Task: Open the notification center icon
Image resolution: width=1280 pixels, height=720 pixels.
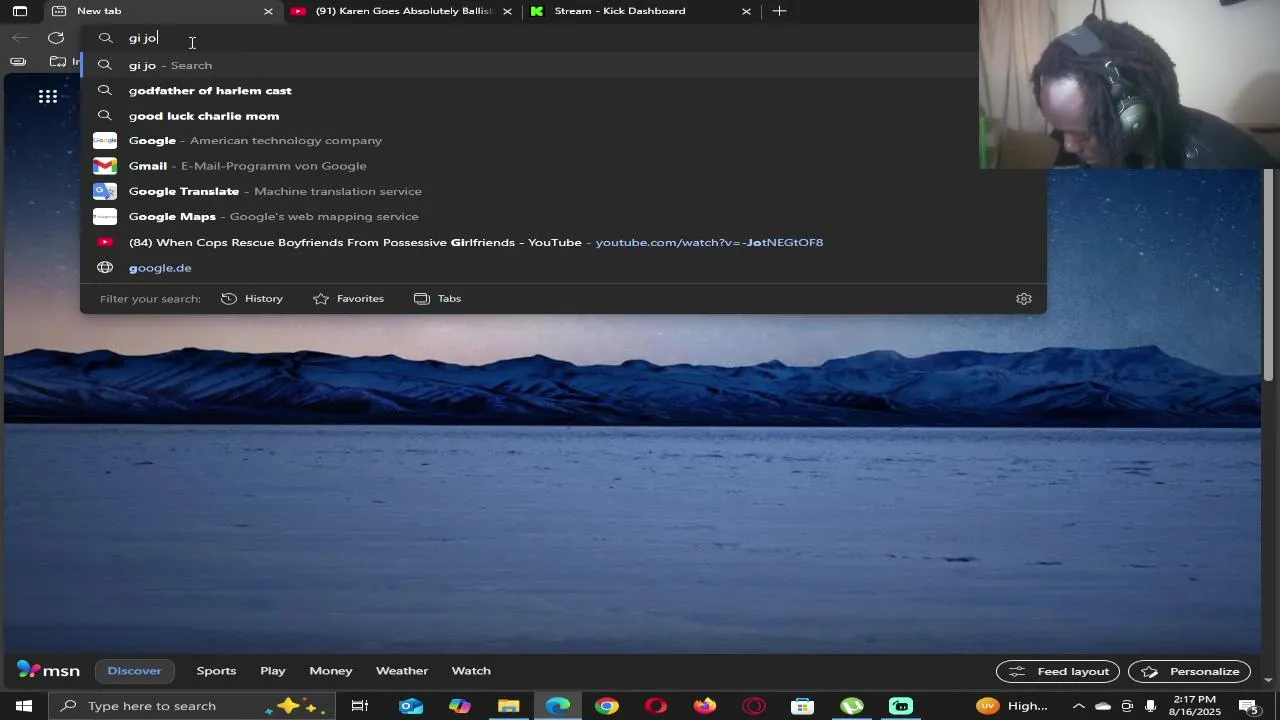Action: pos(1251,707)
